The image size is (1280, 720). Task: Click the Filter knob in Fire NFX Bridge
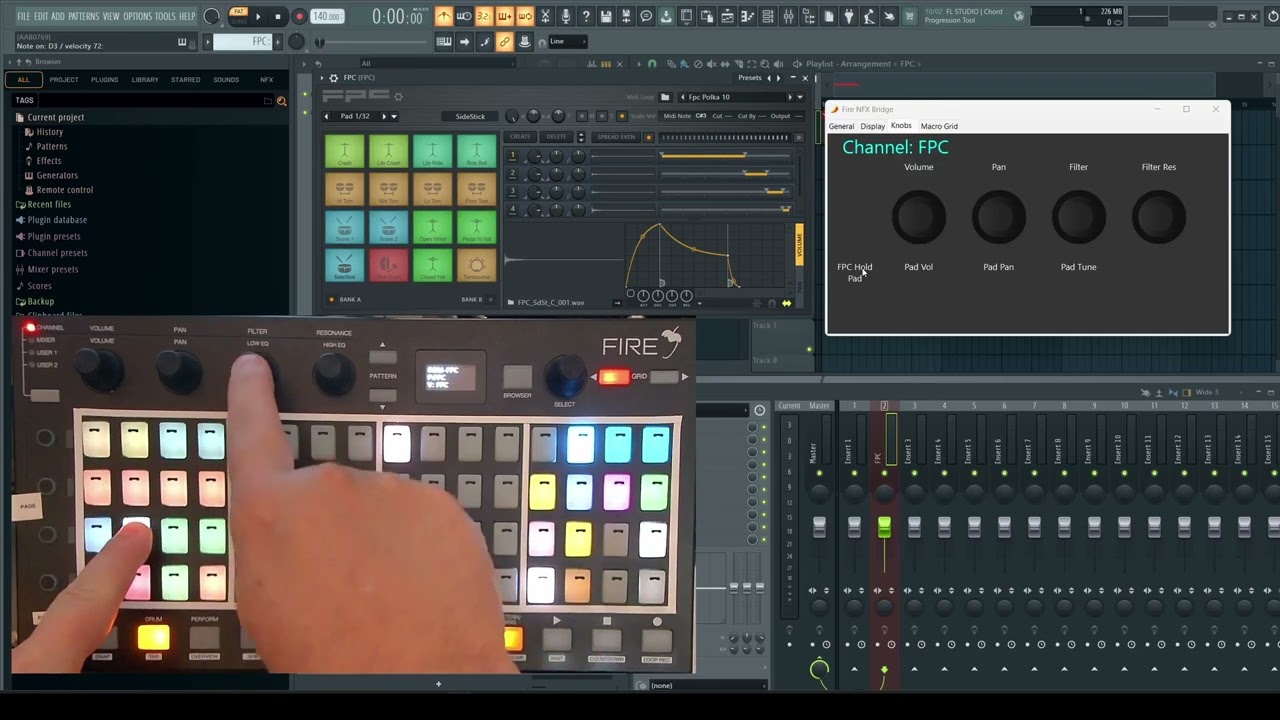[x=1078, y=215]
